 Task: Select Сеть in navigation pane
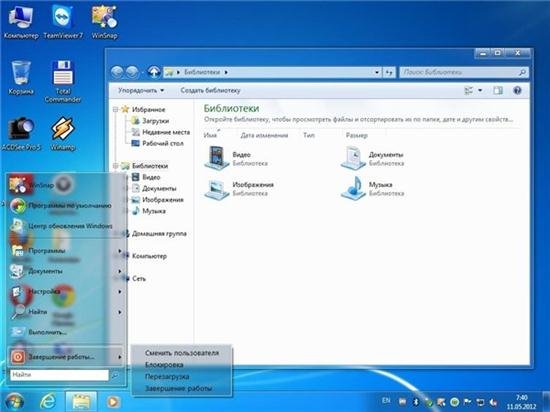[134, 278]
